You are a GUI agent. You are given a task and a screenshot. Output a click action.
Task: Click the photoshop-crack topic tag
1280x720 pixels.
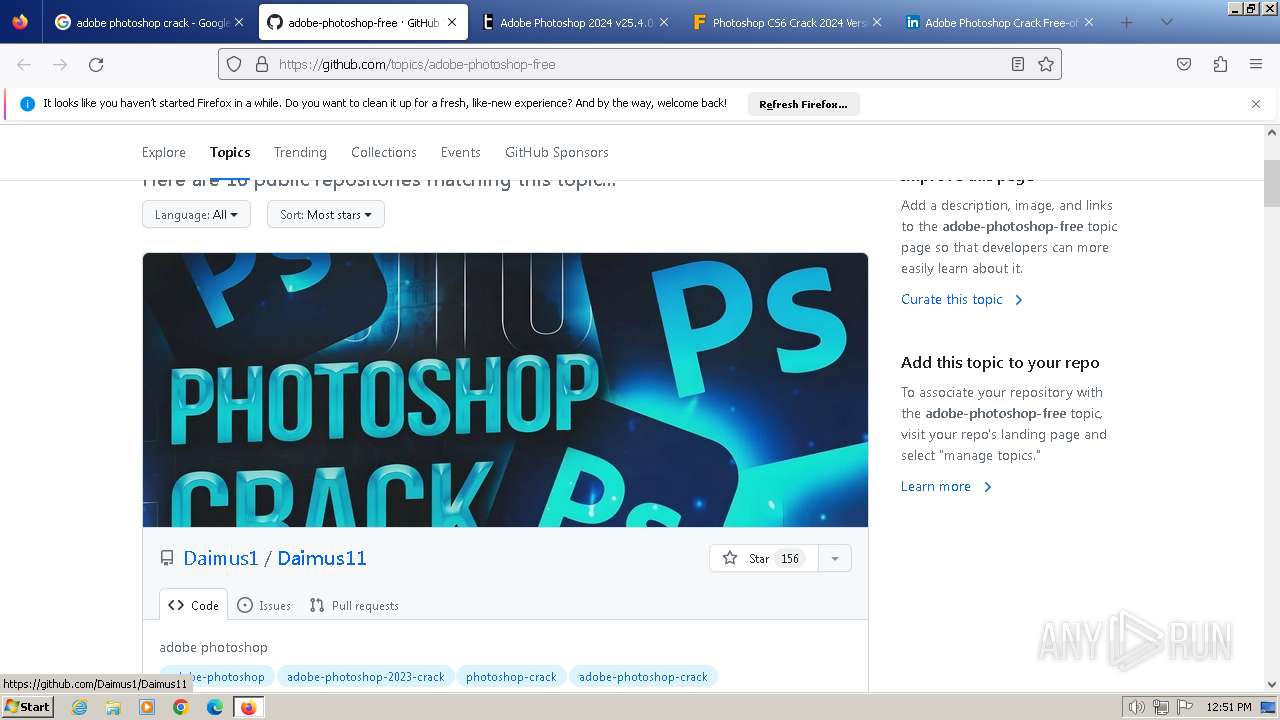[511, 677]
